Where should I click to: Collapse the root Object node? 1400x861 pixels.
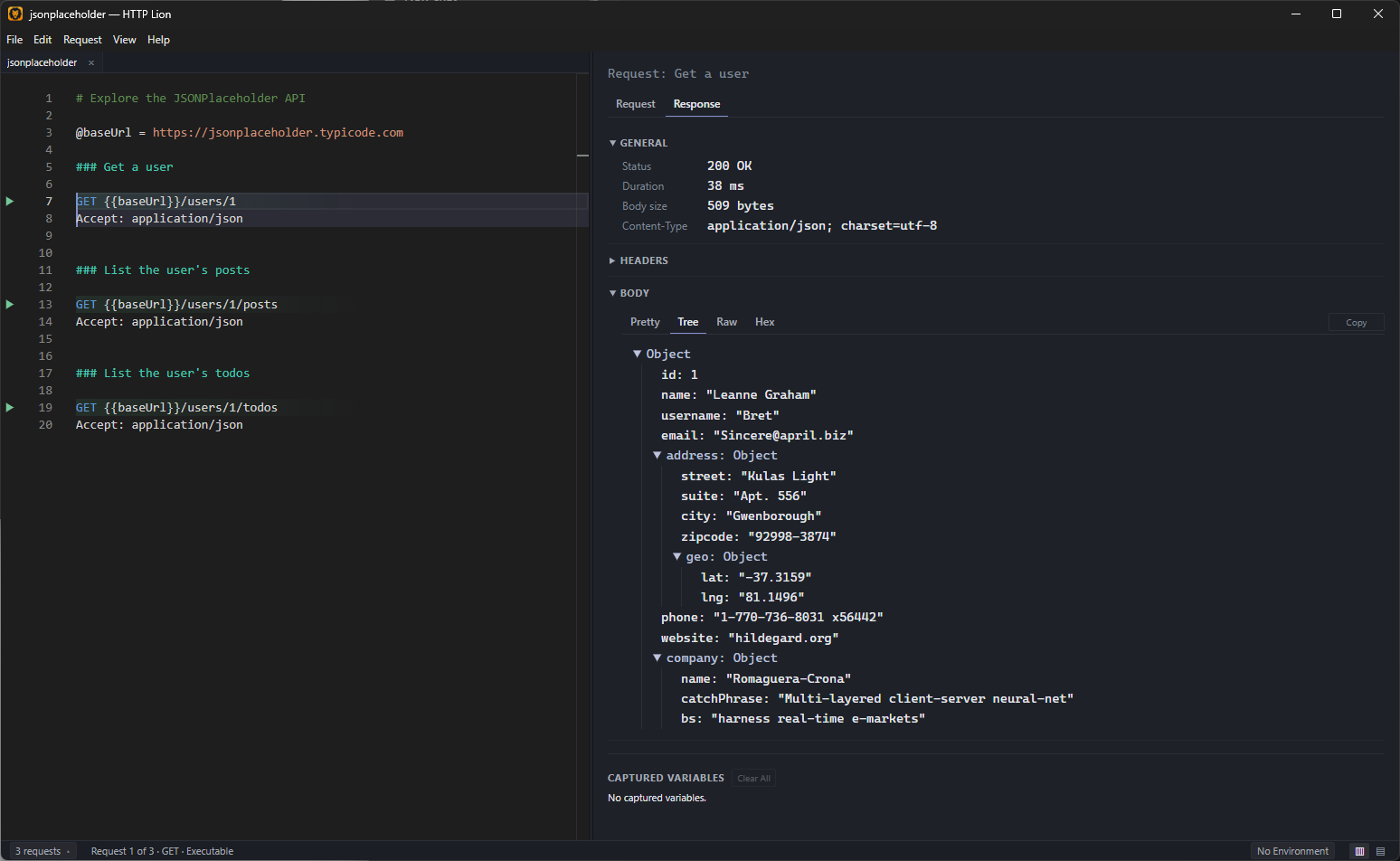(x=638, y=354)
